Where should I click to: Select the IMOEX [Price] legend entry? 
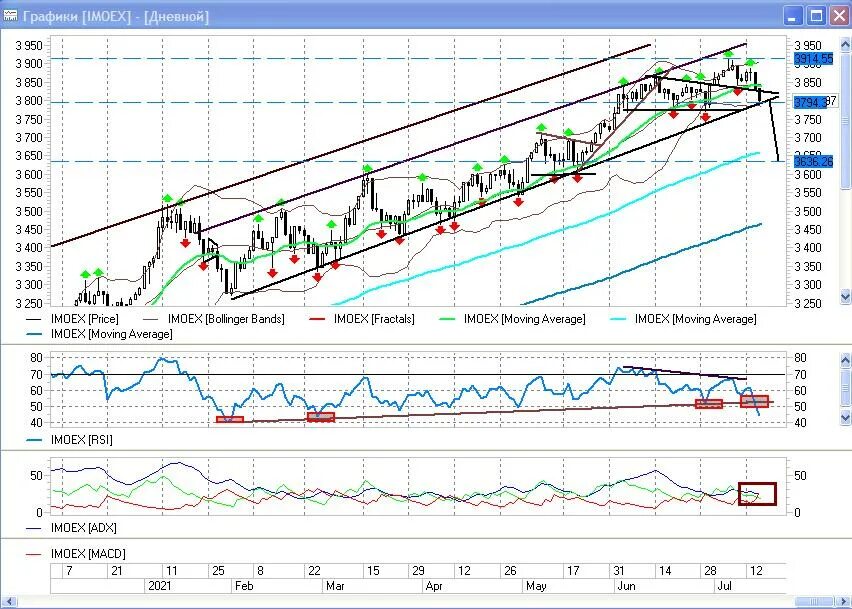[73, 319]
